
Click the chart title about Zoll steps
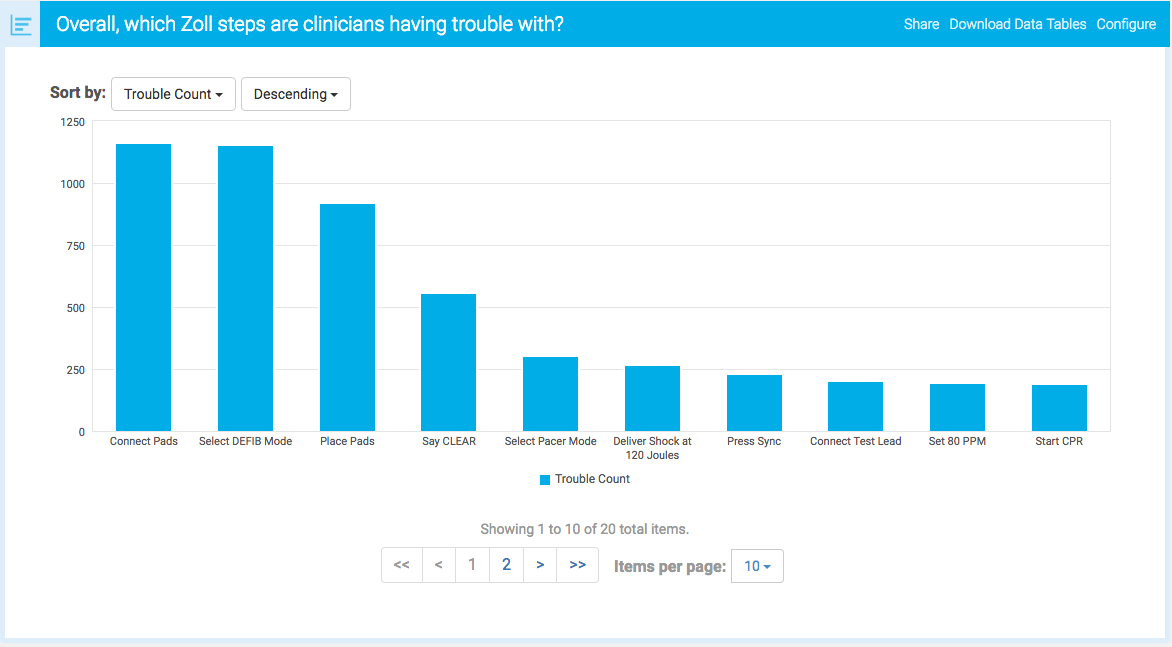[309, 24]
